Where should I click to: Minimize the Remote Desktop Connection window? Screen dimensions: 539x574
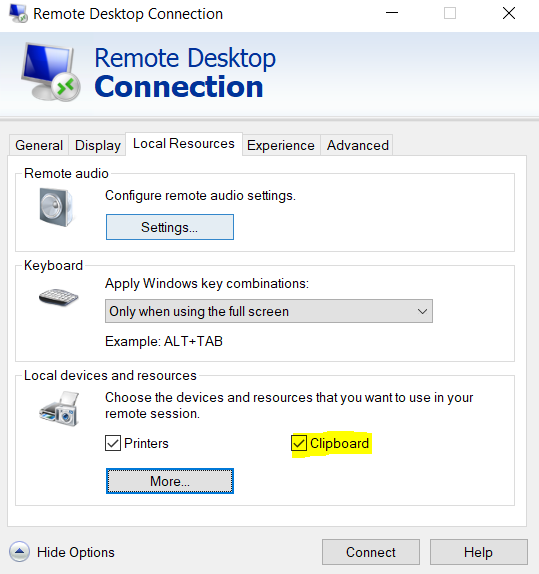tap(392, 13)
